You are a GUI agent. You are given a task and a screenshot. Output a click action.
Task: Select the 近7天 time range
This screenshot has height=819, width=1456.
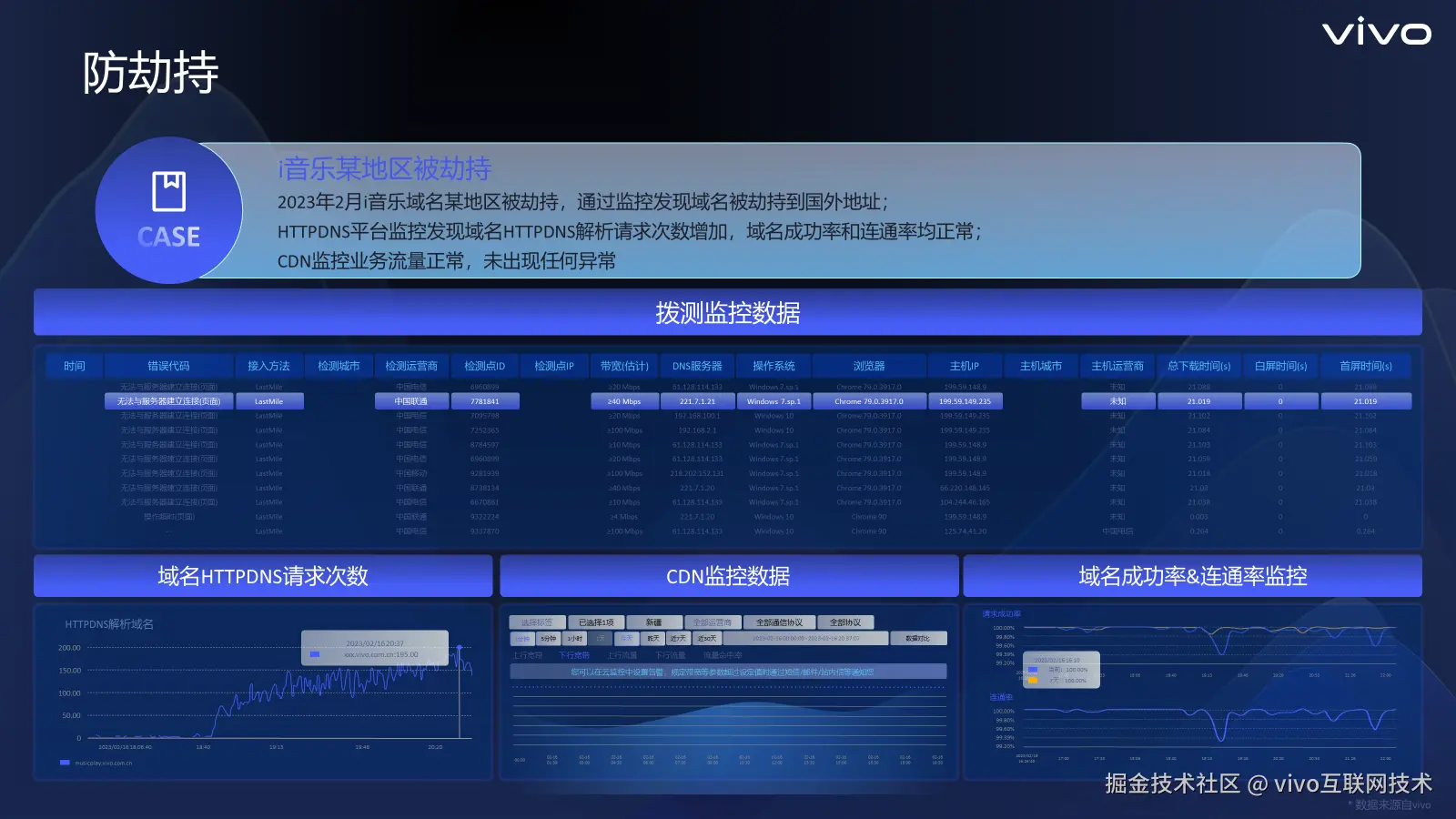coord(678,639)
